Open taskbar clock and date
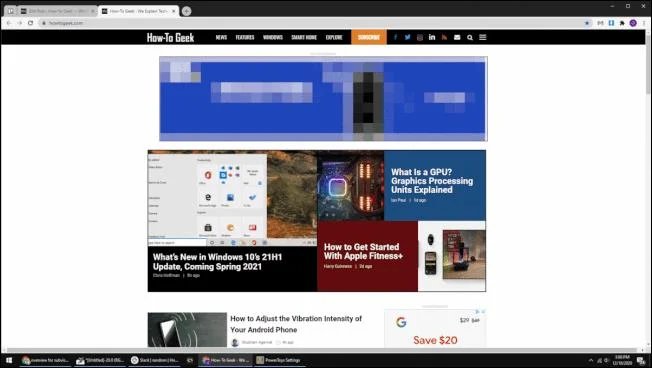This screenshot has height=368, width=652. pos(622,361)
